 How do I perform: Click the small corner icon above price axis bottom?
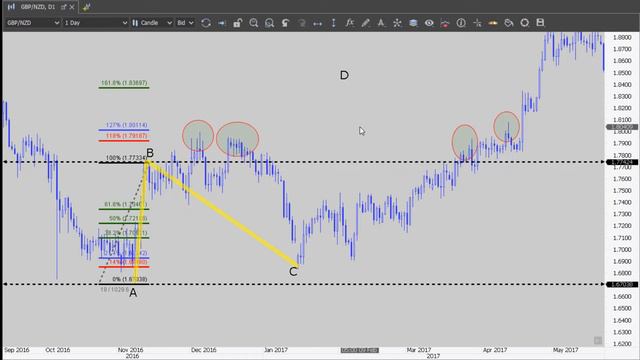tap(598, 340)
